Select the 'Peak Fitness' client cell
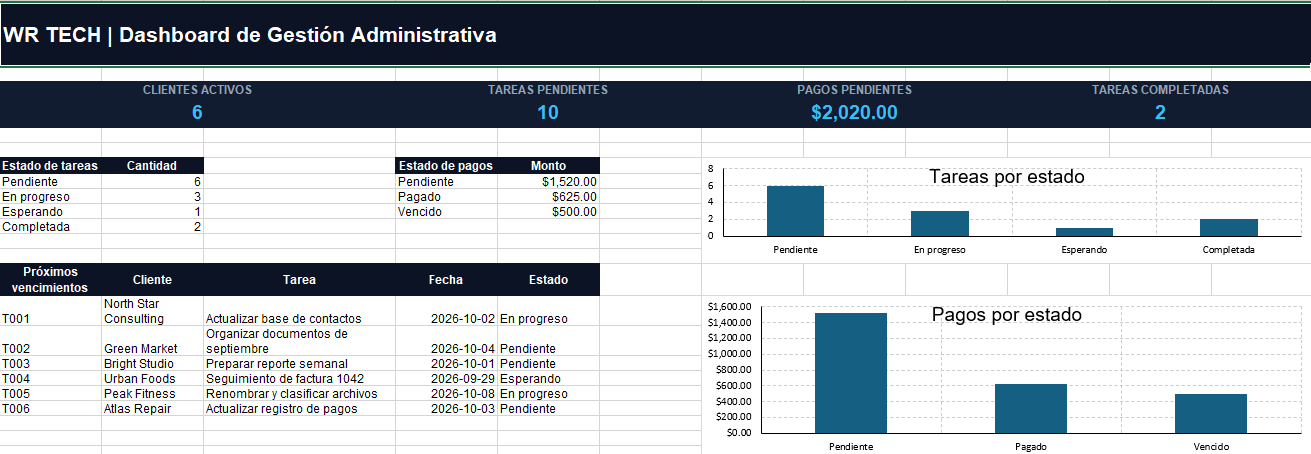Viewport: 1311px width, 454px height. (152, 394)
